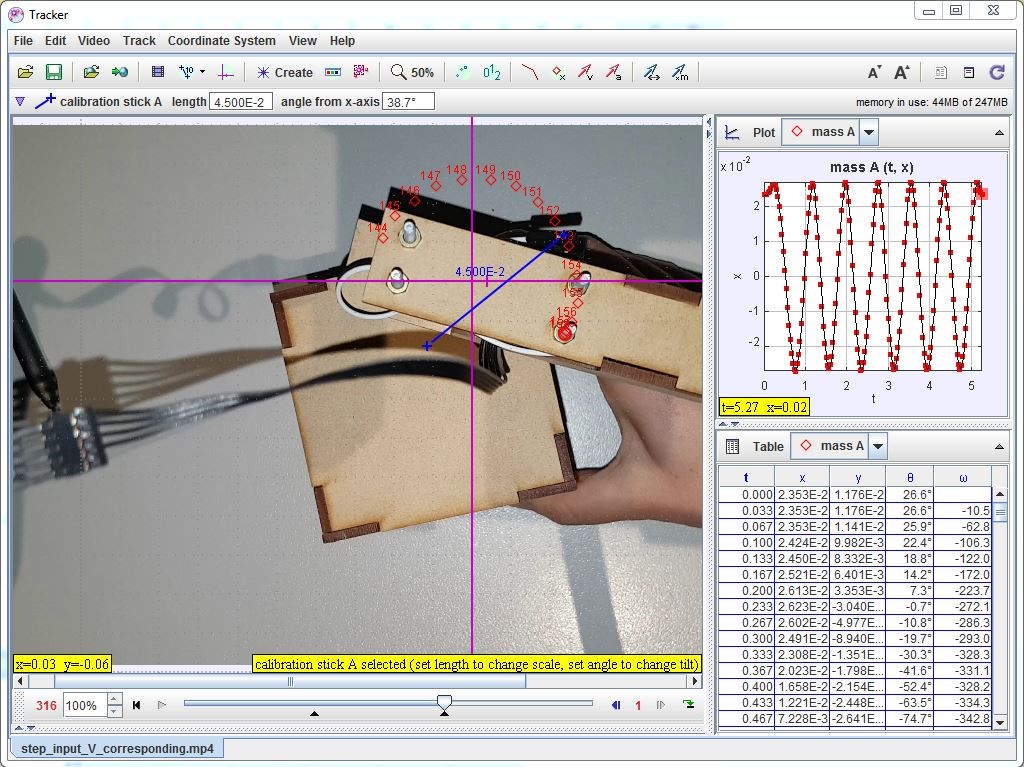Open the Help menu
Screen dimensions: 1024x767
pos(342,41)
